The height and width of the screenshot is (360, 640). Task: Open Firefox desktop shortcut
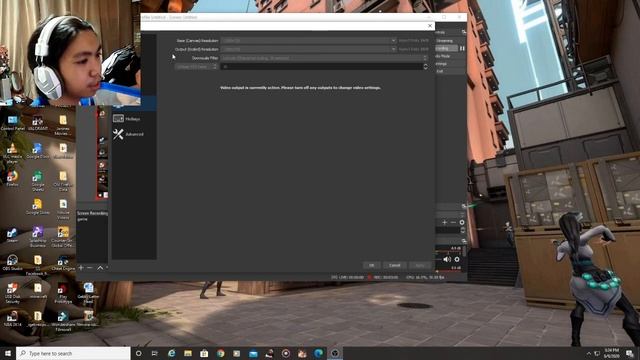tap(12, 178)
